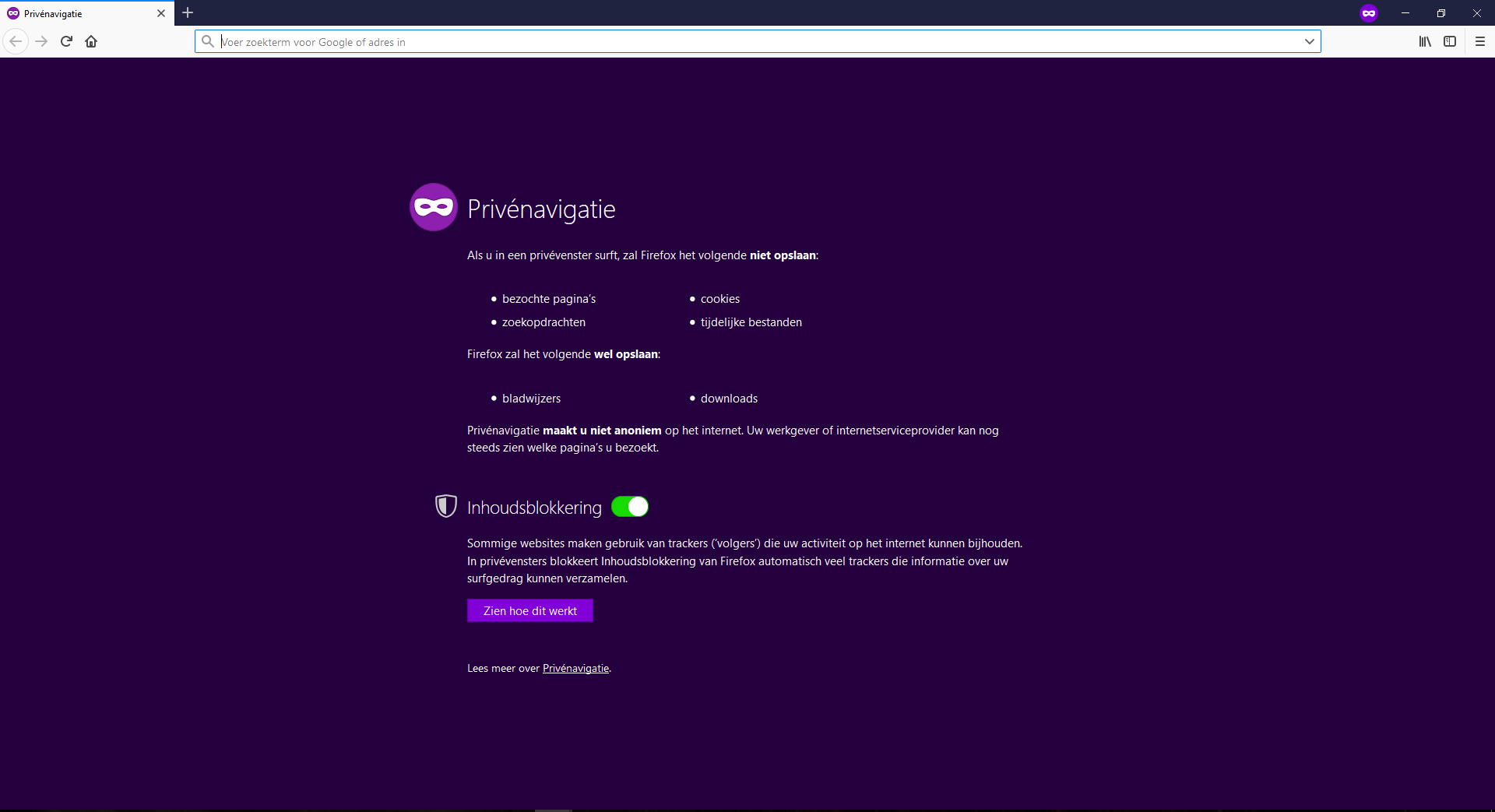Viewport: 1495px width, 812px height.
Task: Click the 'bezochte pagina's' list item
Action: 549,299
